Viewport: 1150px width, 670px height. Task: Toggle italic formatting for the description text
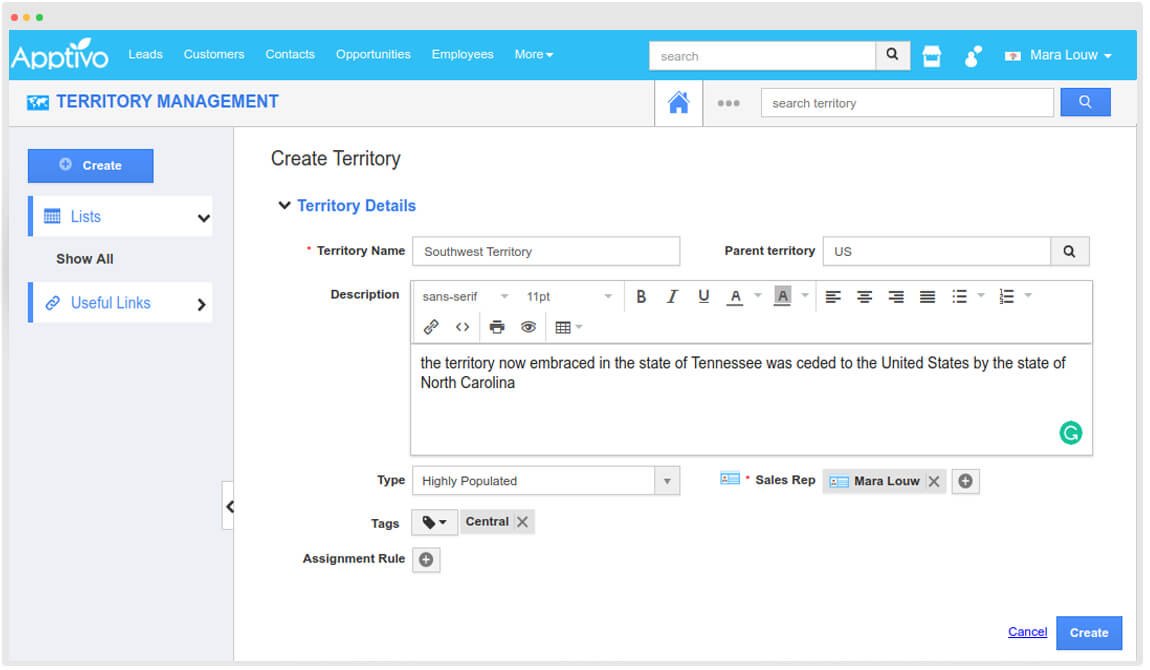[671, 296]
